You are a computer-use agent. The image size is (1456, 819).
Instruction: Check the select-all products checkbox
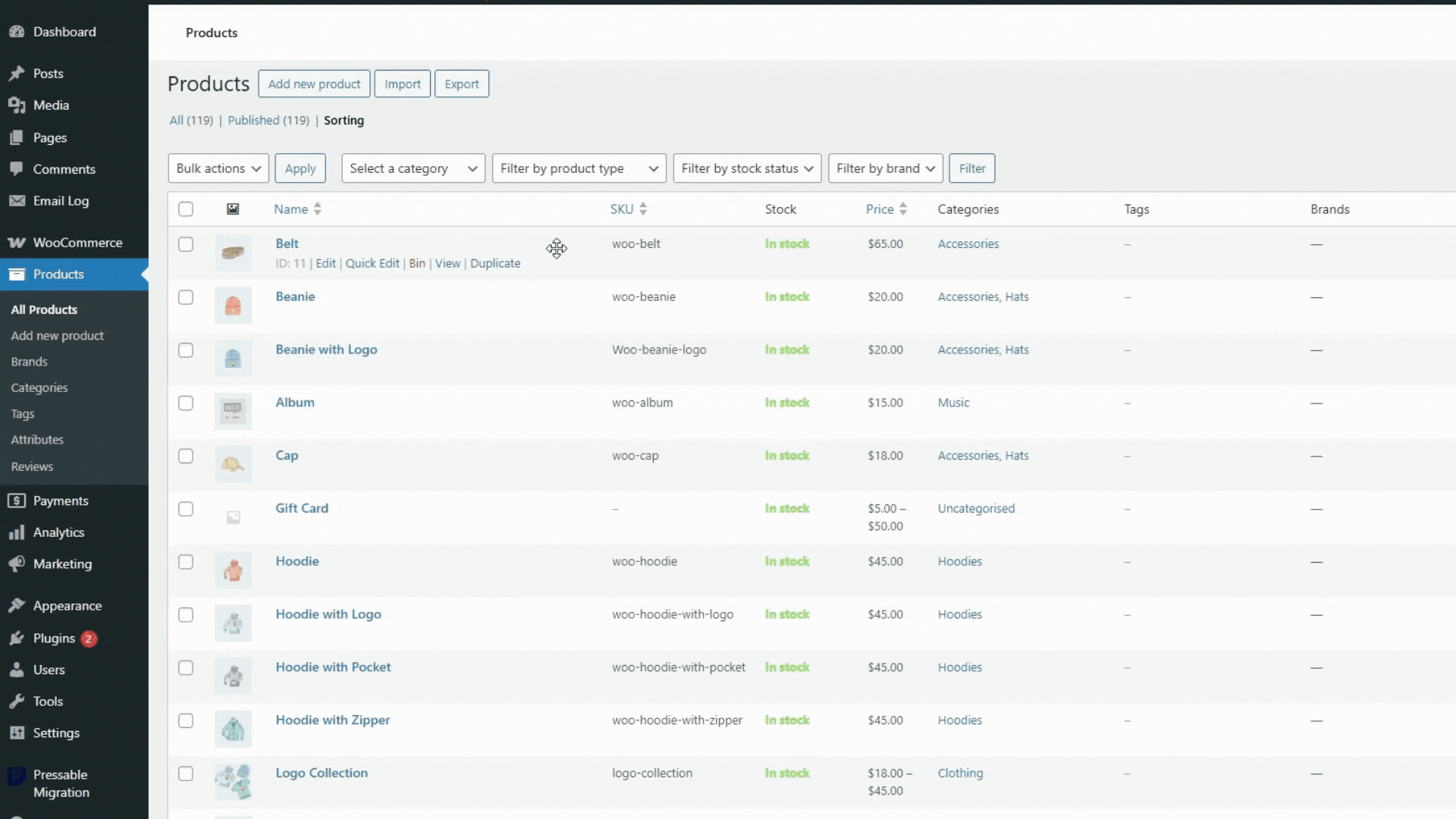click(186, 209)
